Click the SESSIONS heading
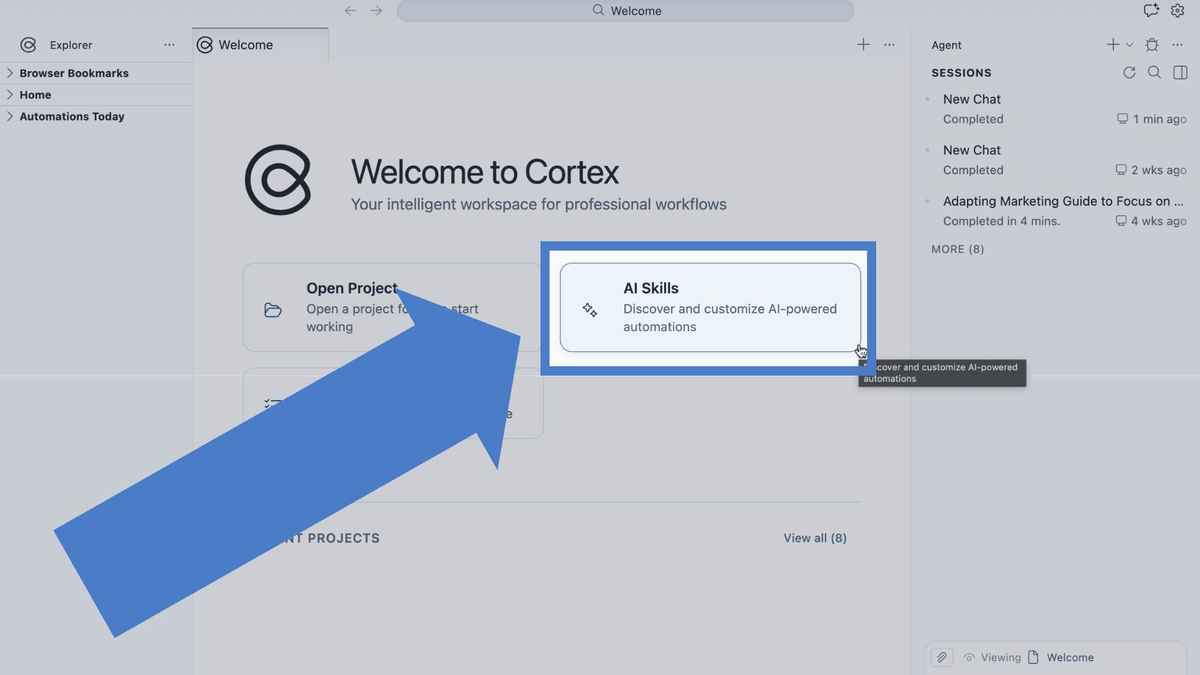 click(x=961, y=73)
